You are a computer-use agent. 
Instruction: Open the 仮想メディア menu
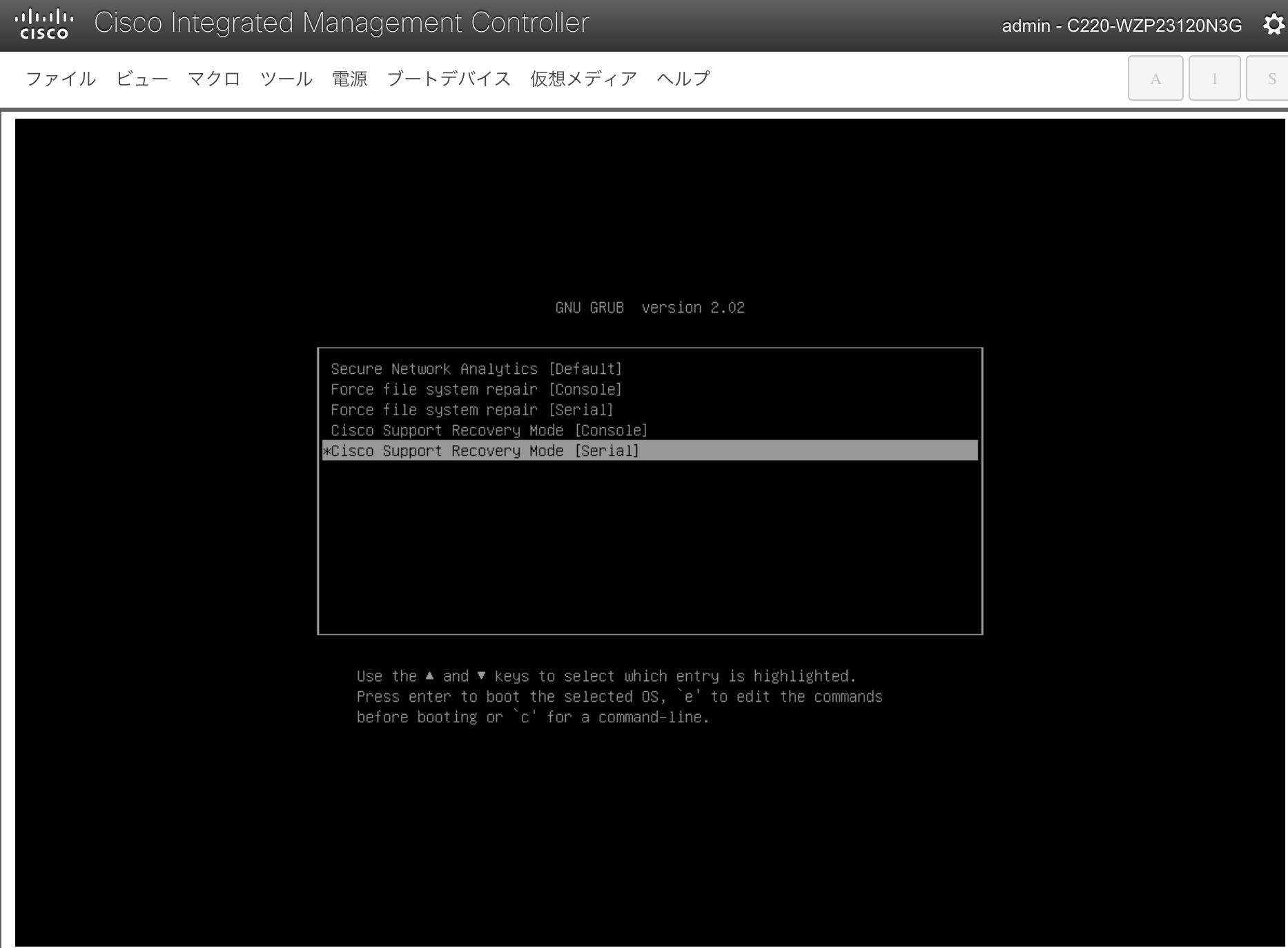tap(583, 79)
